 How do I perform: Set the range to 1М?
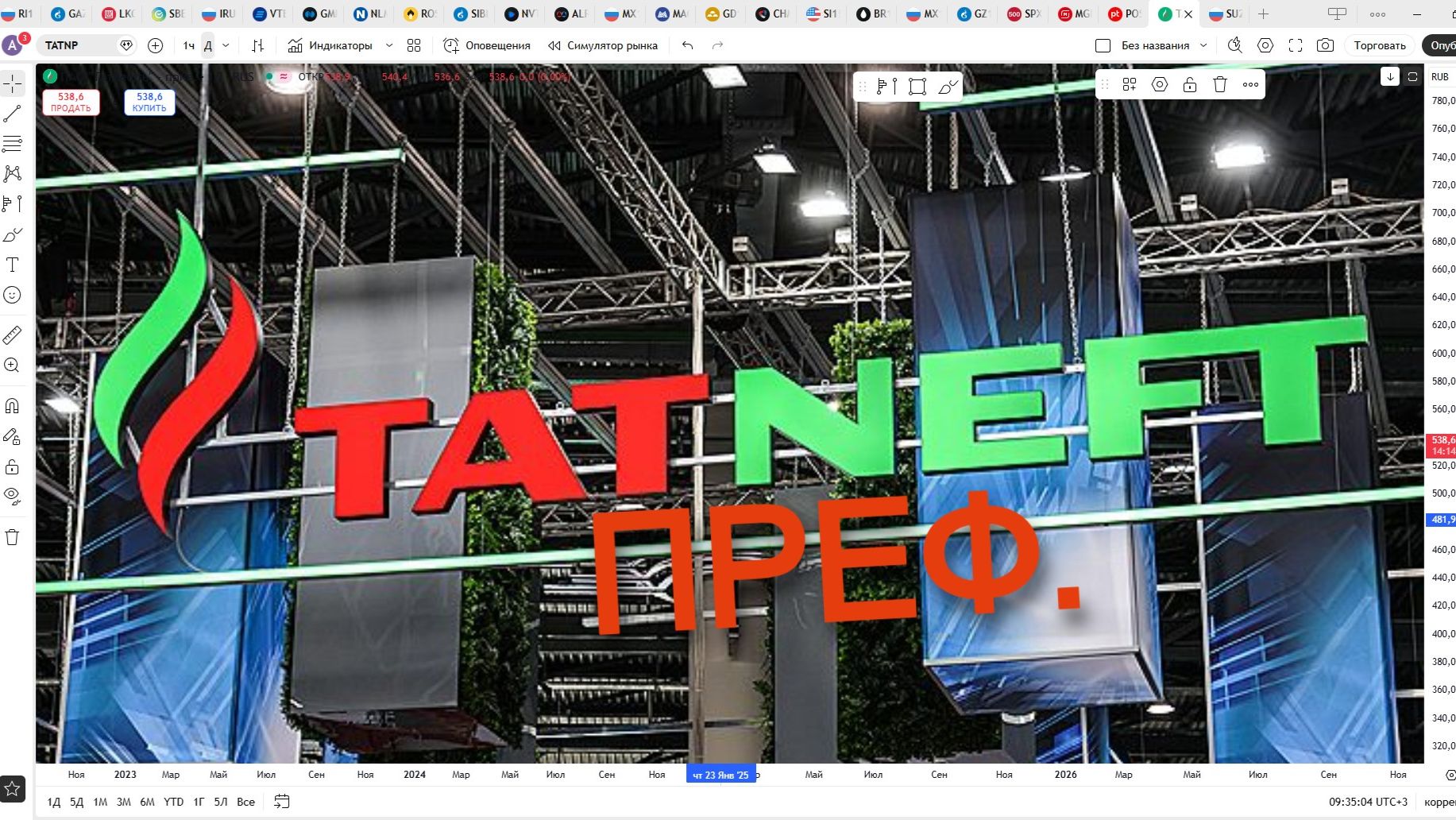pos(100,802)
